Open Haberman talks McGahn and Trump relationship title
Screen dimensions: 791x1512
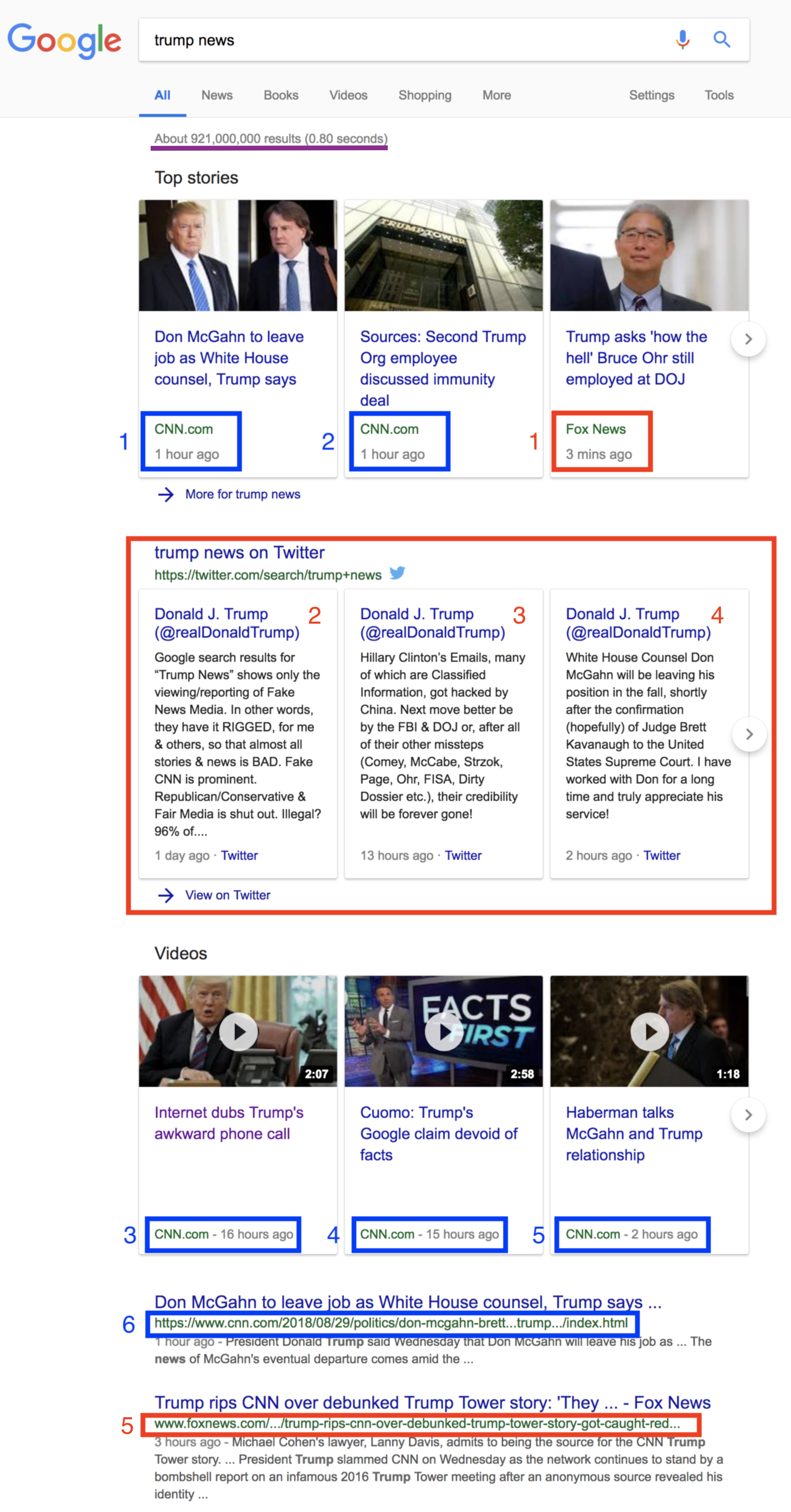coord(634,1133)
